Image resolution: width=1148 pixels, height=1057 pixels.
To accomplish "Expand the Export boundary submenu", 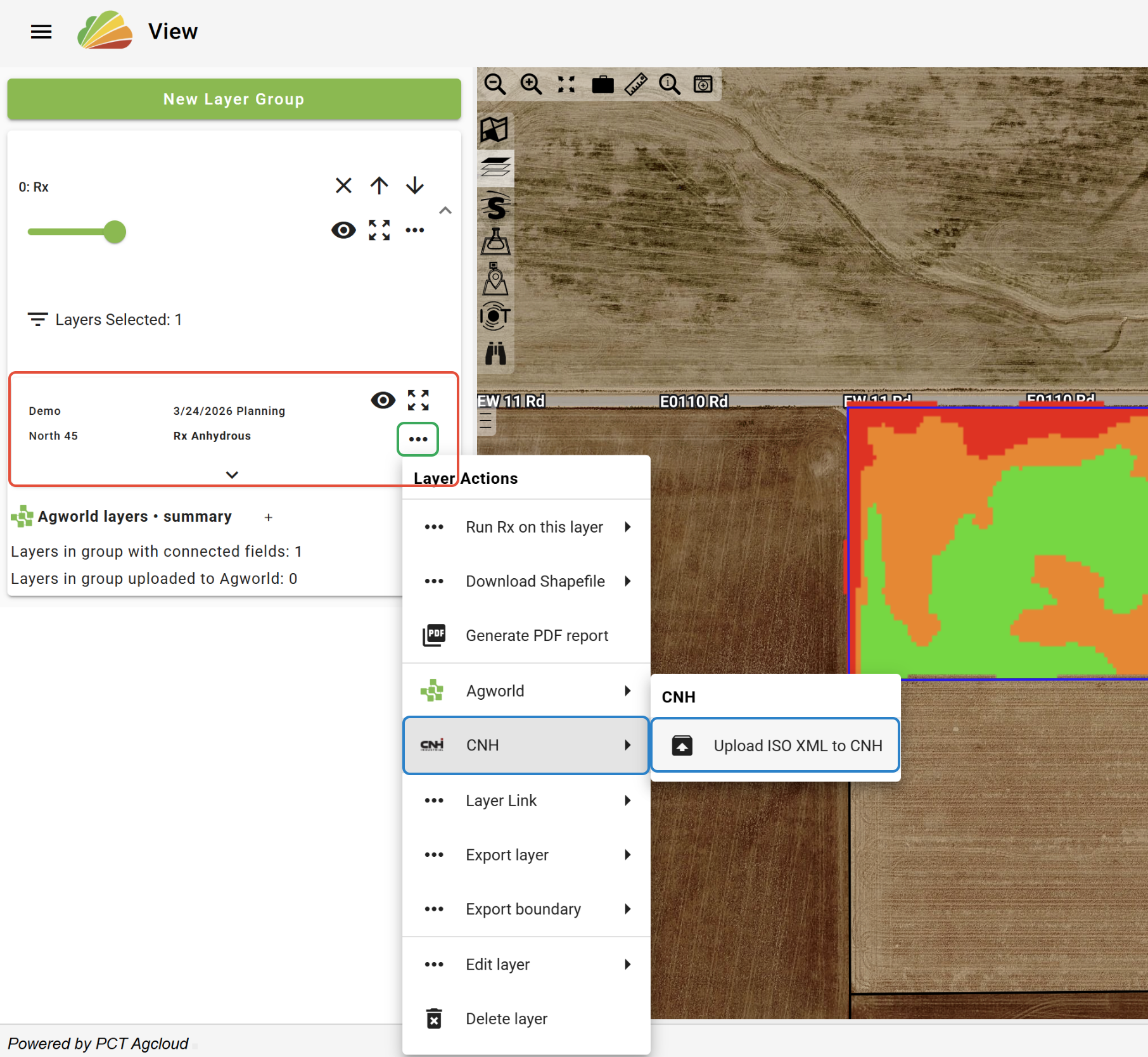I will (526, 909).
